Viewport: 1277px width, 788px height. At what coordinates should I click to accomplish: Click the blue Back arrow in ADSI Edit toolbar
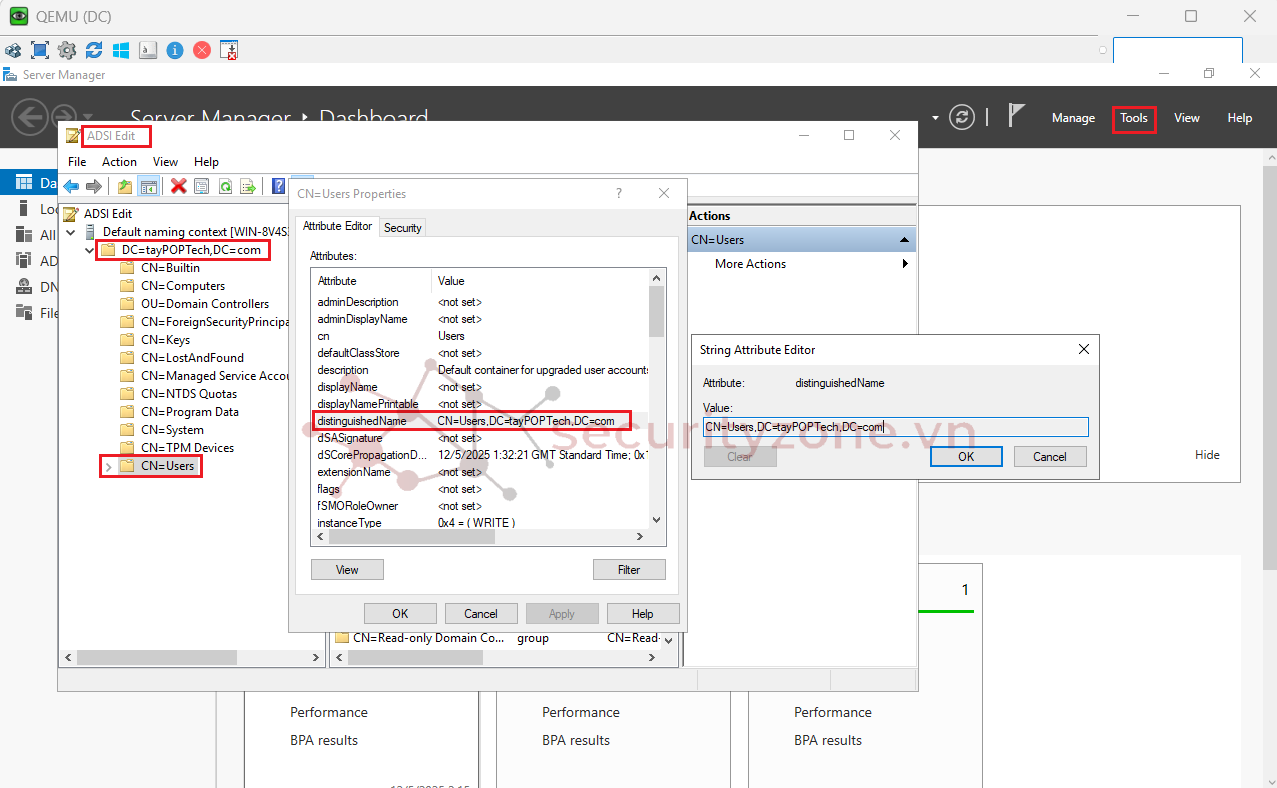71,186
